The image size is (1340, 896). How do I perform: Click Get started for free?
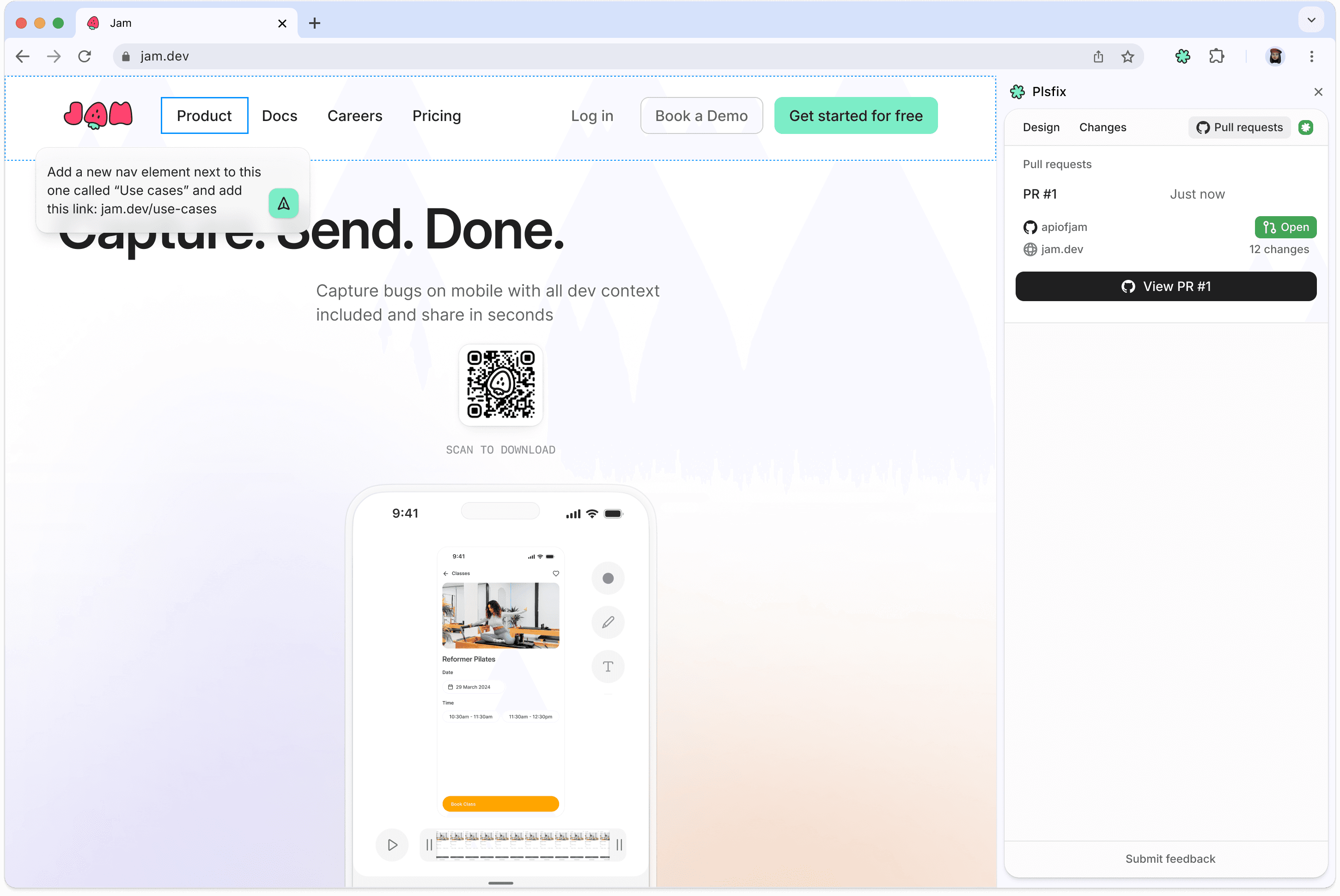[x=855, y=115]
